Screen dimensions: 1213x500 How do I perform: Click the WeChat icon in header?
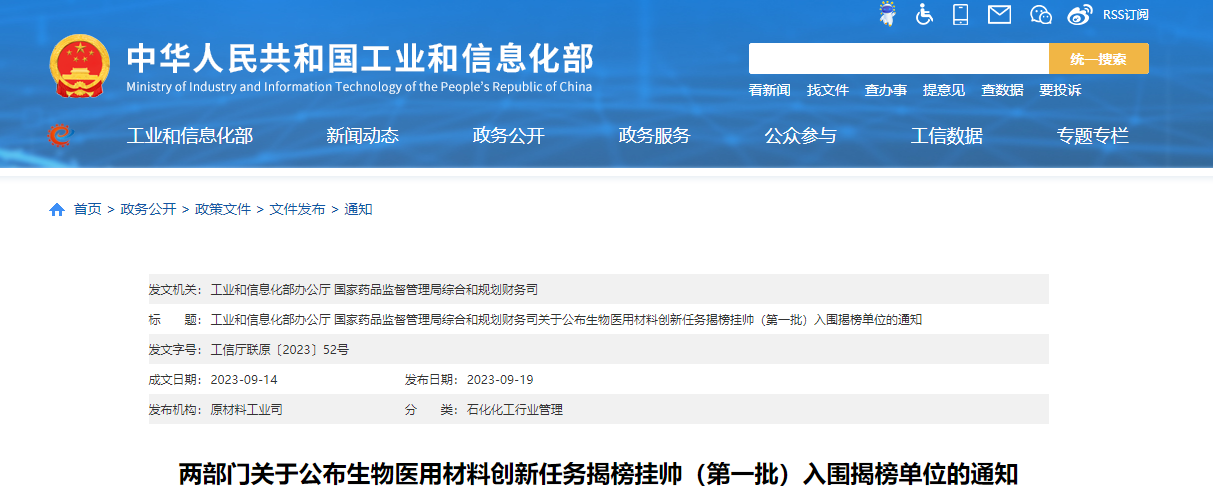tap(1041, 14)
